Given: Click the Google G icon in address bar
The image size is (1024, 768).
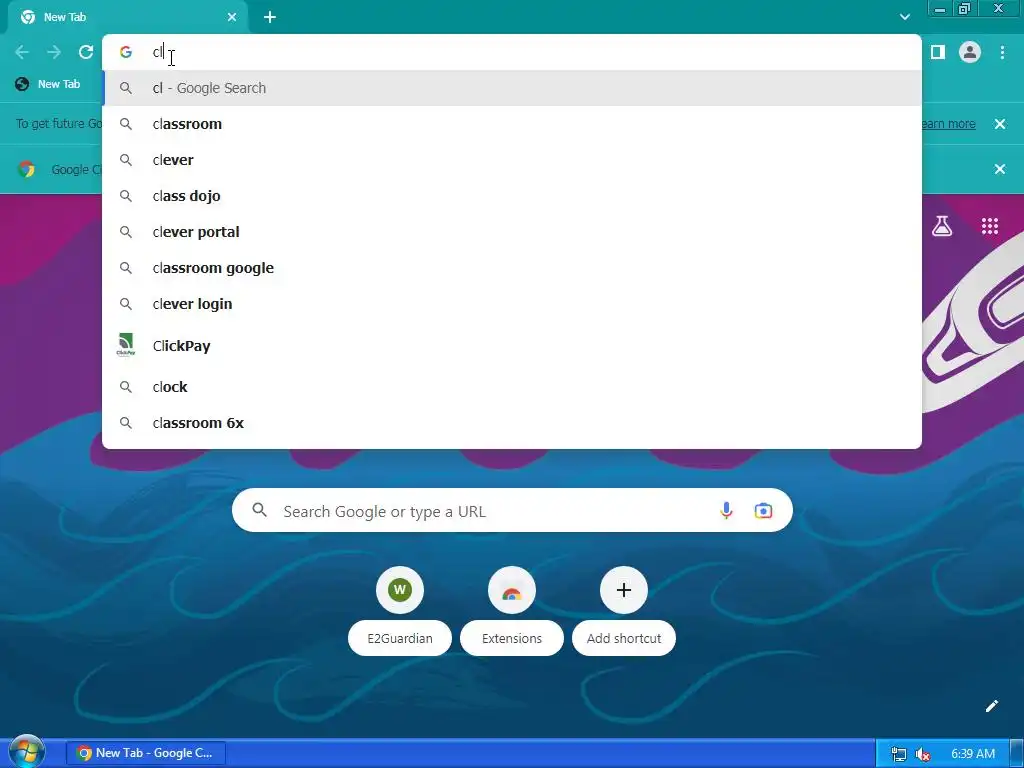Looking at the screenshot, I should [x=126, y=52].
